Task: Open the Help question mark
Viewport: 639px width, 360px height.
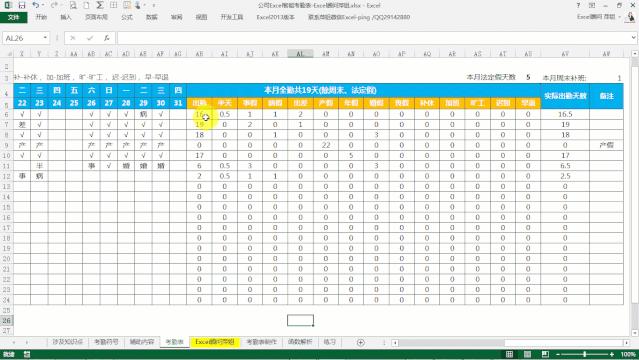Action: 578,5
